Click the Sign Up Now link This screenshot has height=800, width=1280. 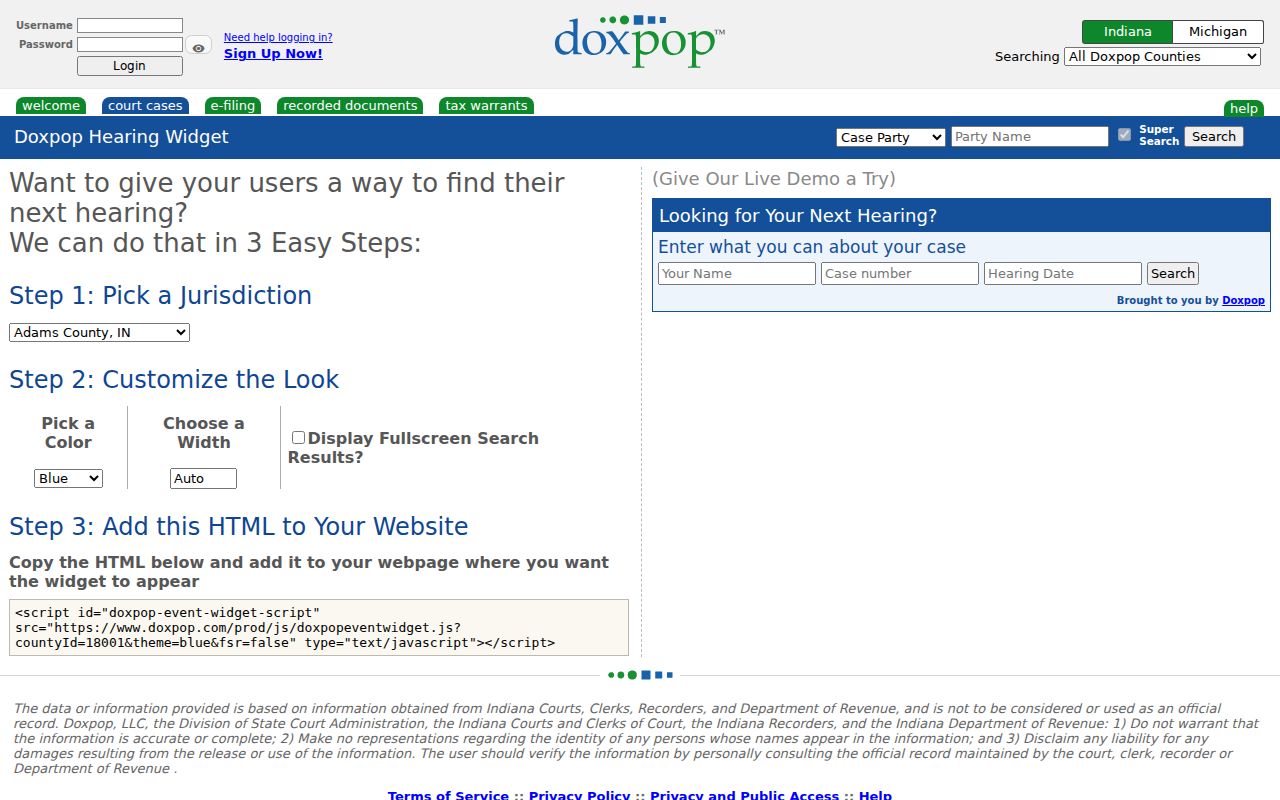click(273, 53)
